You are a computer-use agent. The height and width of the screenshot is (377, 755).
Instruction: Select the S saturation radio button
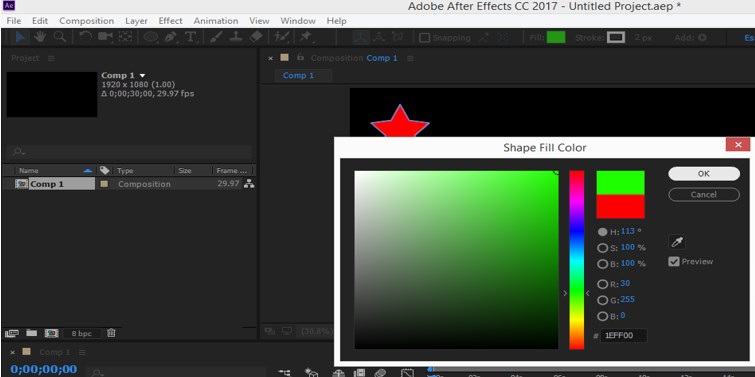[x=602, y=248]
